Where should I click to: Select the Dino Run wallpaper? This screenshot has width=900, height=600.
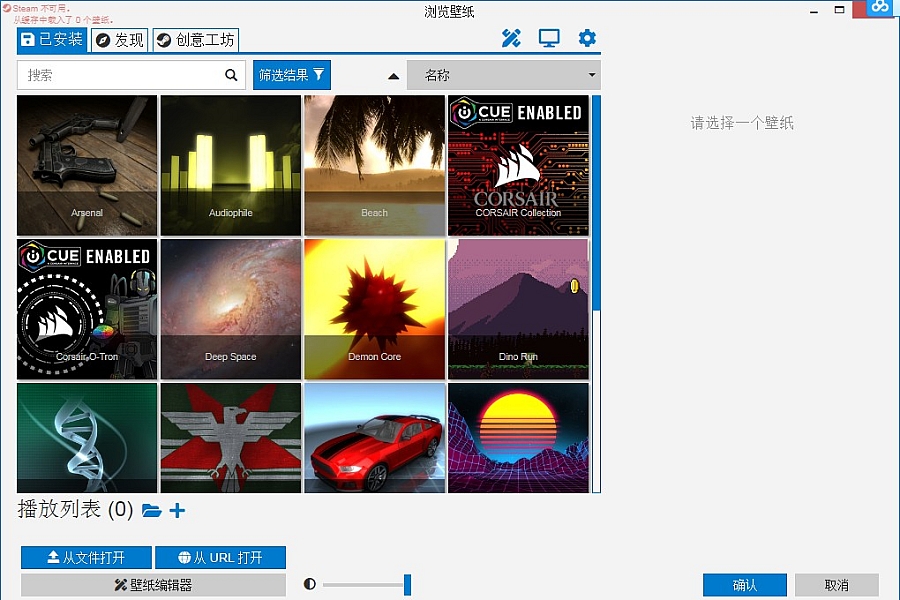(x=518, y=309)
